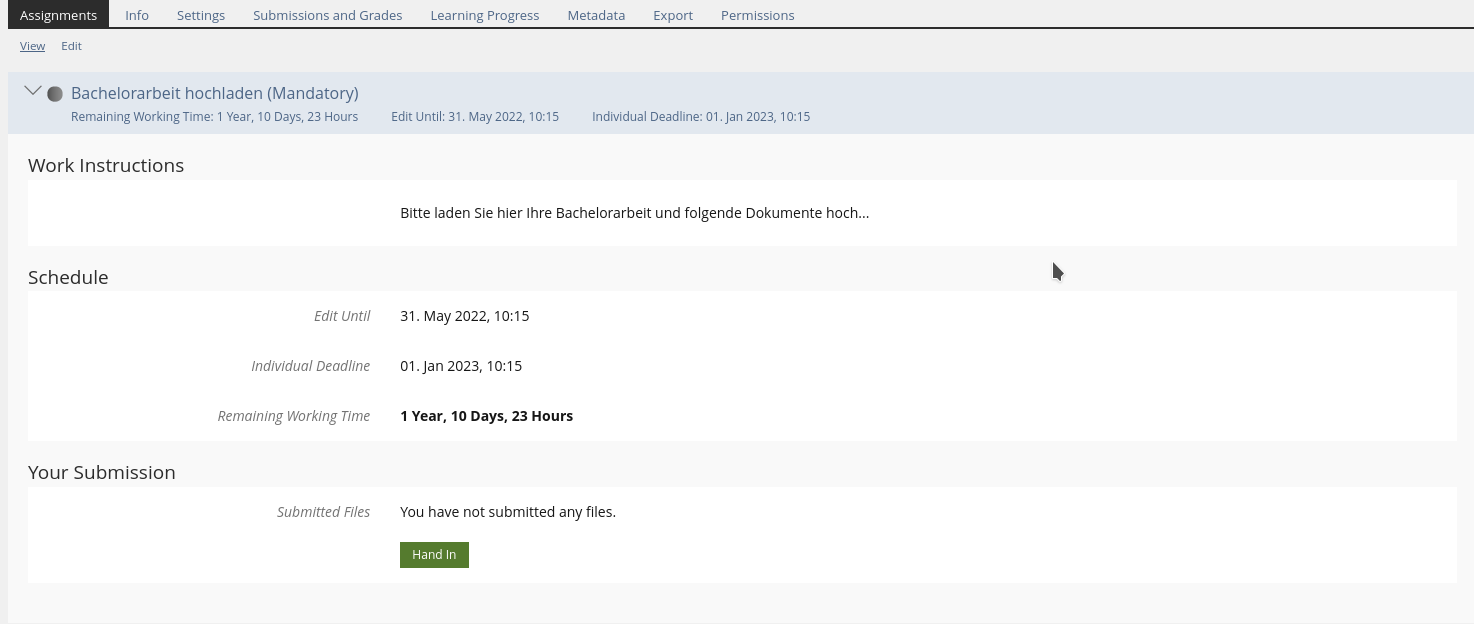Go to Submissions and Grades tab
This screenshot has height=624, width=1474.
[327, 15]
